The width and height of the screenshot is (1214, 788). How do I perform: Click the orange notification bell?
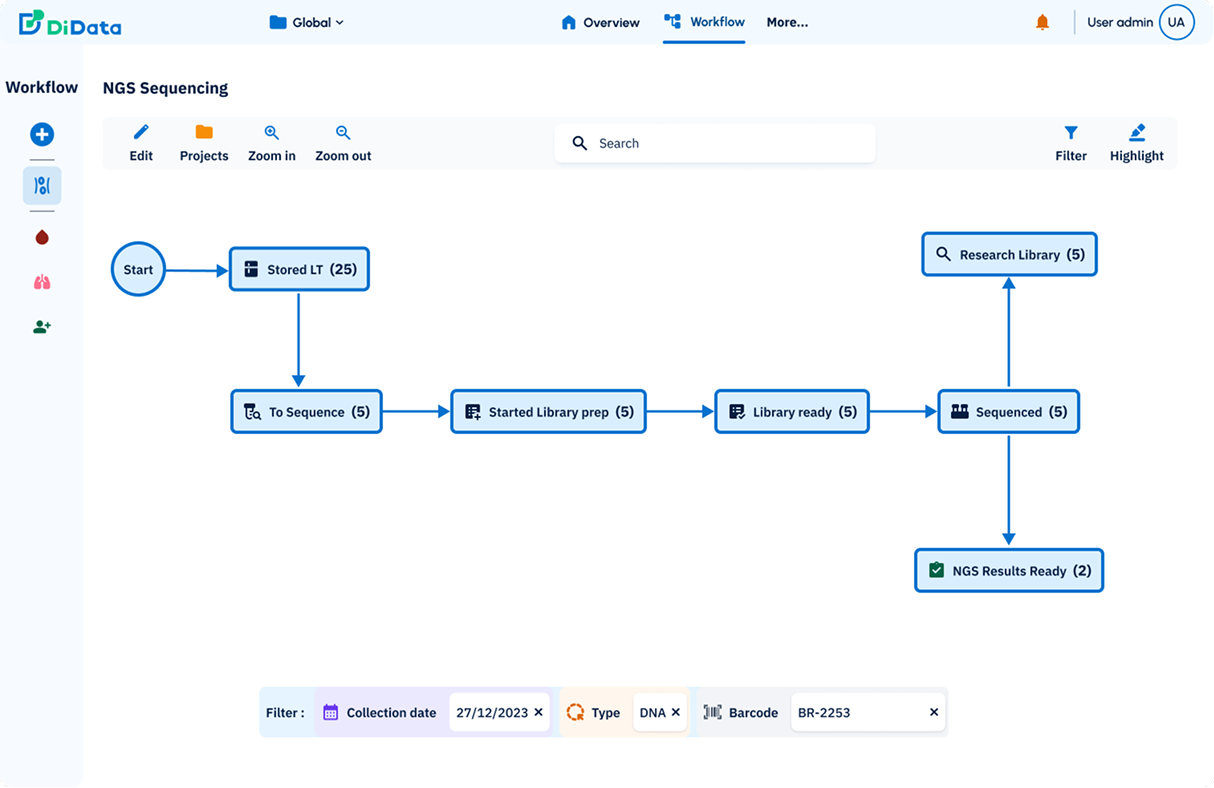click(x=1043, y=22)
